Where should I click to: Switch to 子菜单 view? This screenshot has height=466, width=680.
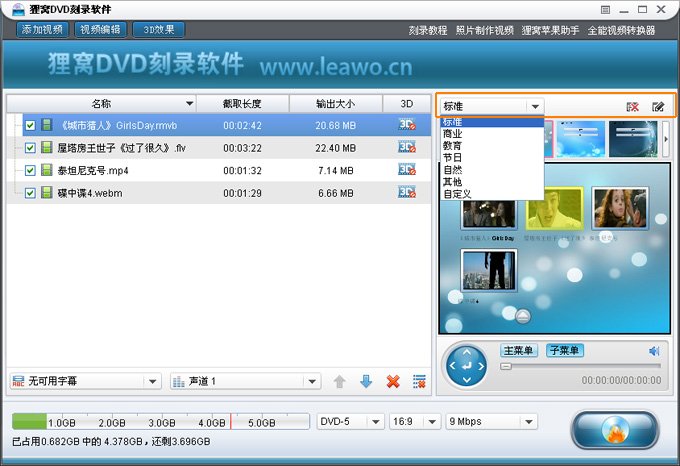565,350
